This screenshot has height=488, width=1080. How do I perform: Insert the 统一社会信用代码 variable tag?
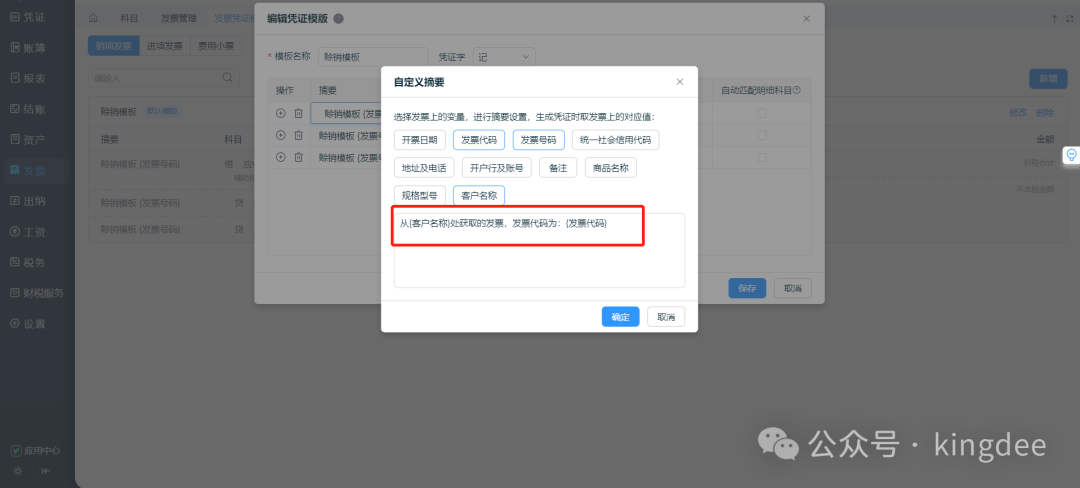(x=616, y=140)
